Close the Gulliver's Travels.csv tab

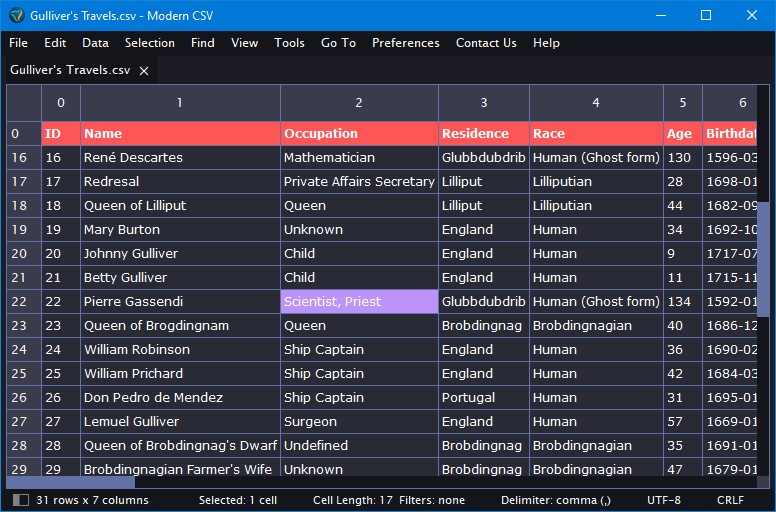pyautogui.click(x=144, y=71)
